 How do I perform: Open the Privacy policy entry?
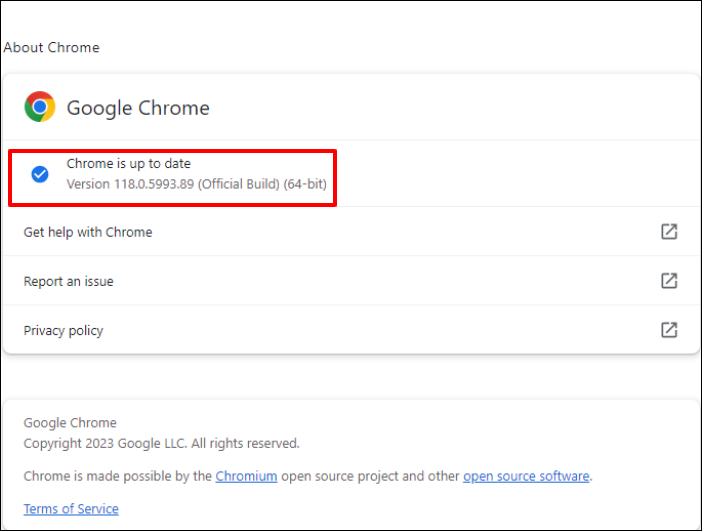[x=64, y=330]
